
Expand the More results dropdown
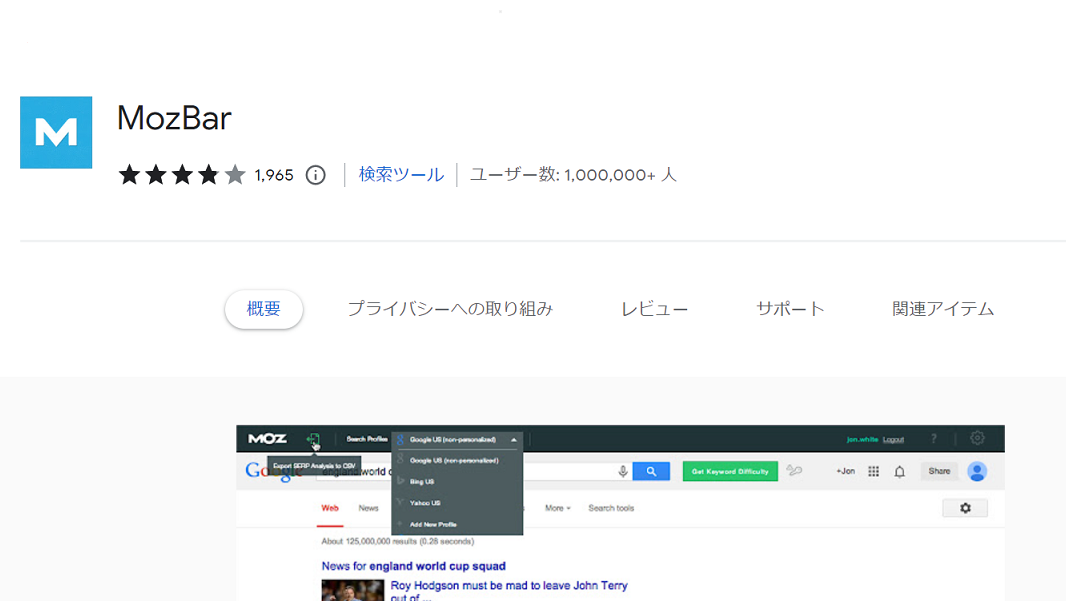click(556, 507)
